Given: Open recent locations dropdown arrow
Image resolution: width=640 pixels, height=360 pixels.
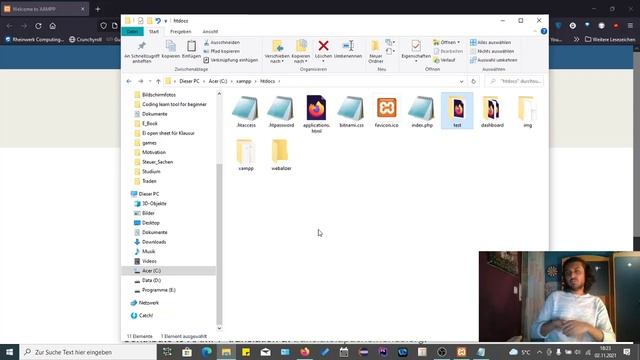Looking at the screenshot, I should tap(150, 81).
